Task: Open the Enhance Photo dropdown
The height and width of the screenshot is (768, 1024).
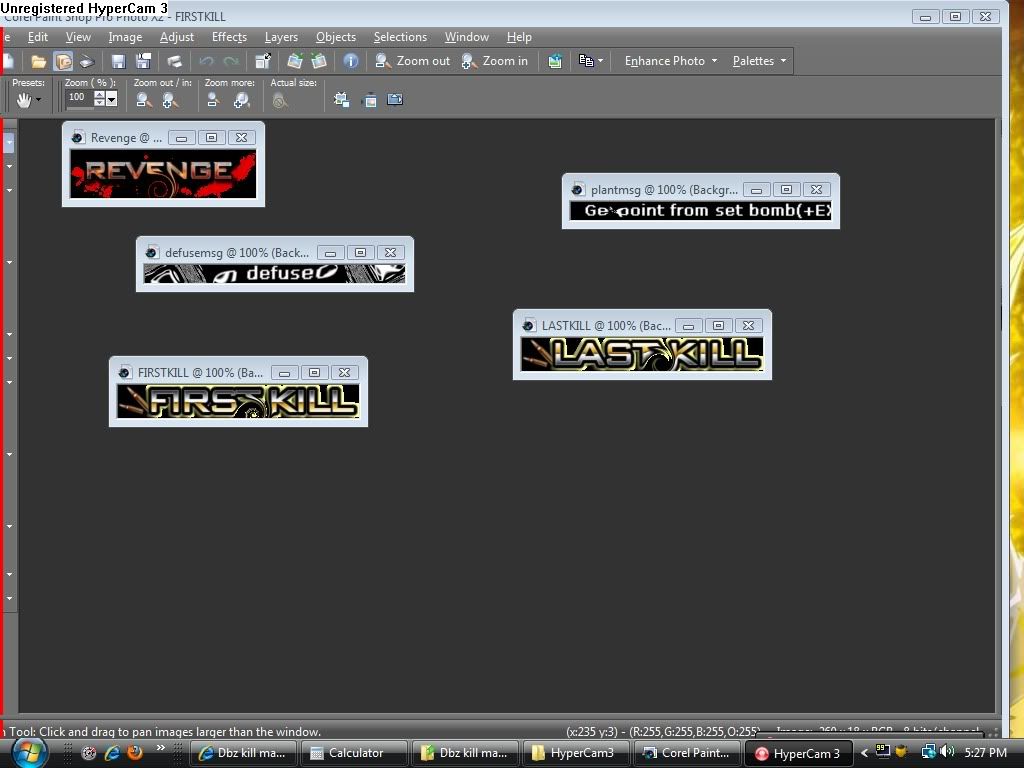Action: click(x=671, y=61)
